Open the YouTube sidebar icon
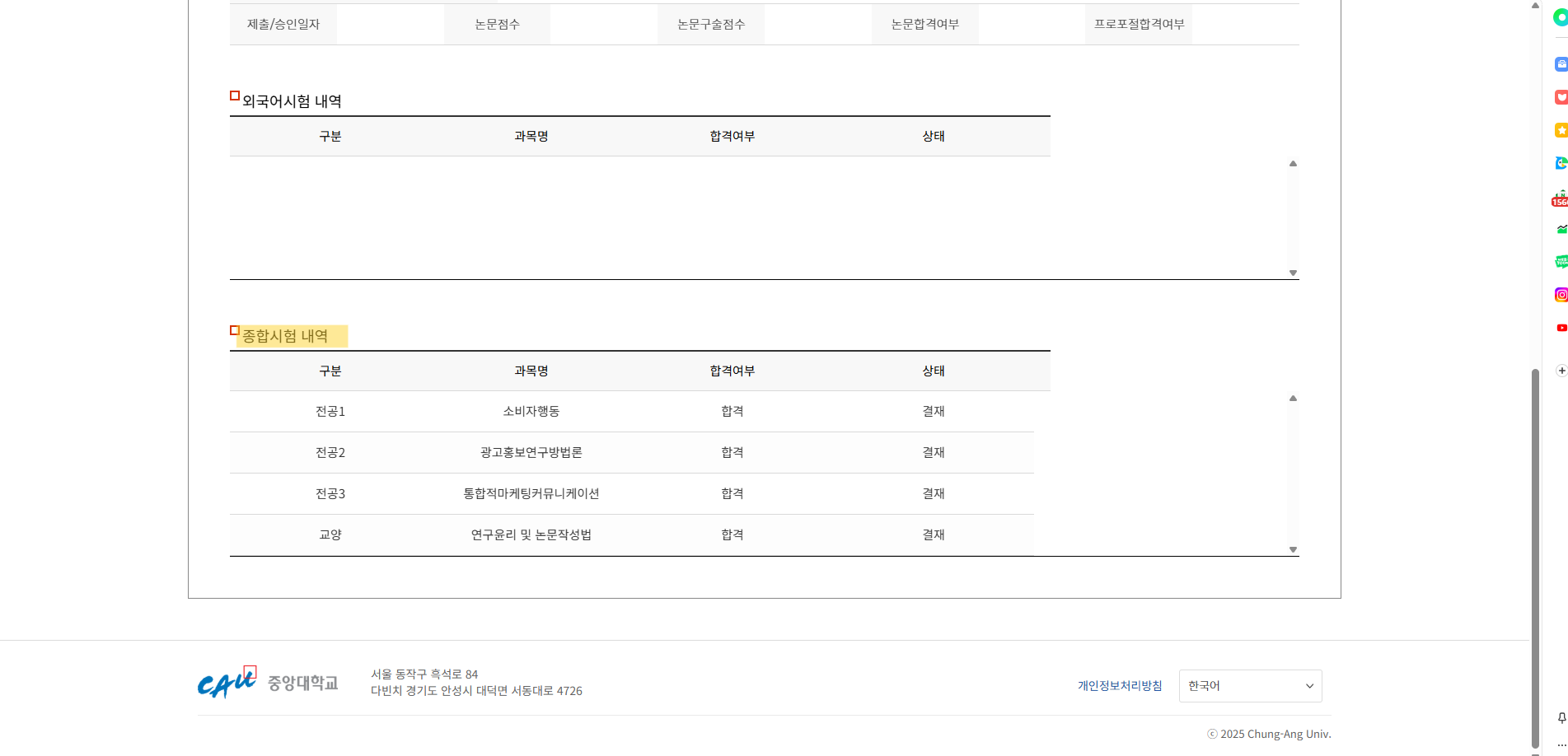 tap(1561, 328)
